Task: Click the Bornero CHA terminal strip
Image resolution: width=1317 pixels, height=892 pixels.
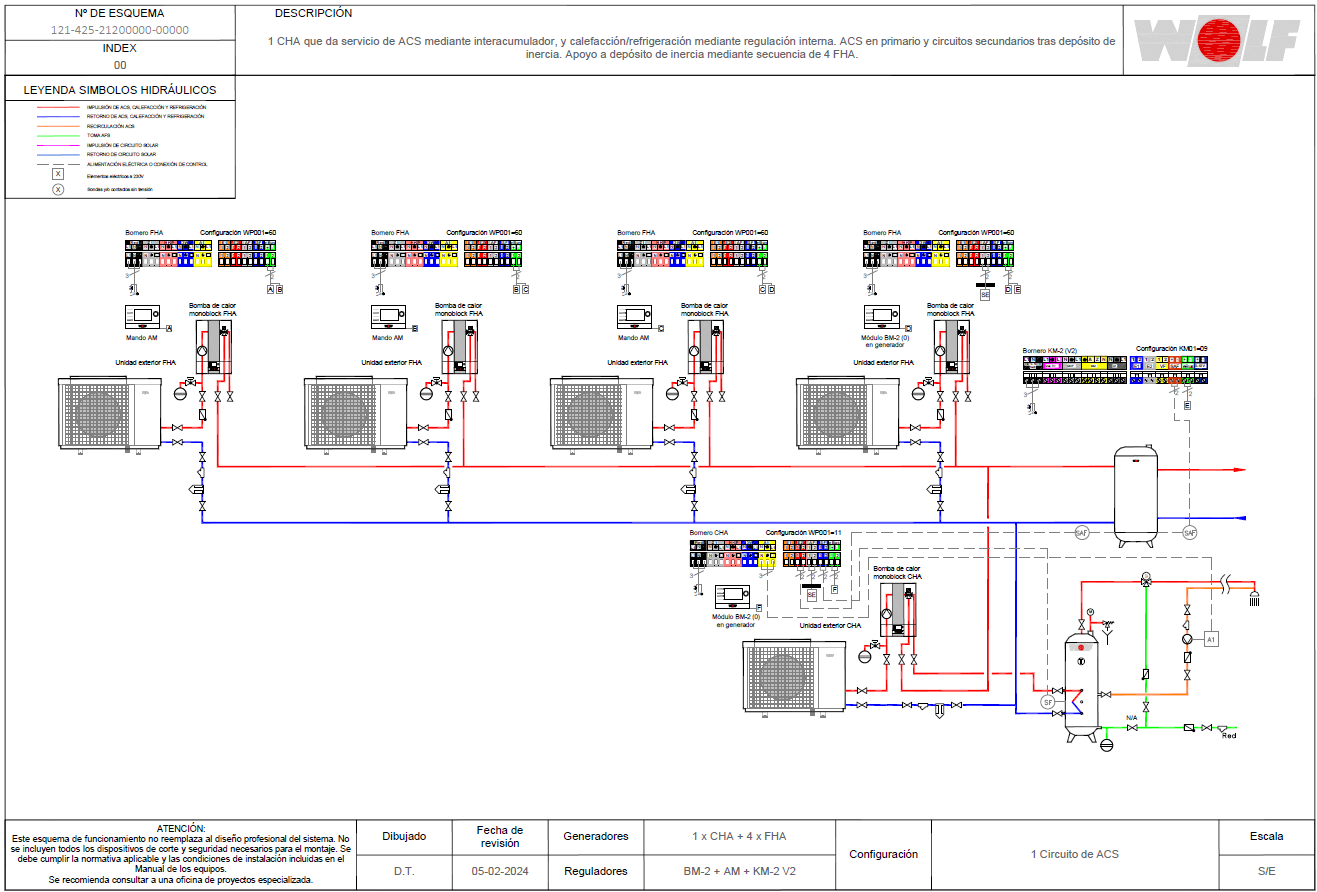Action: [x=733, y=553]
